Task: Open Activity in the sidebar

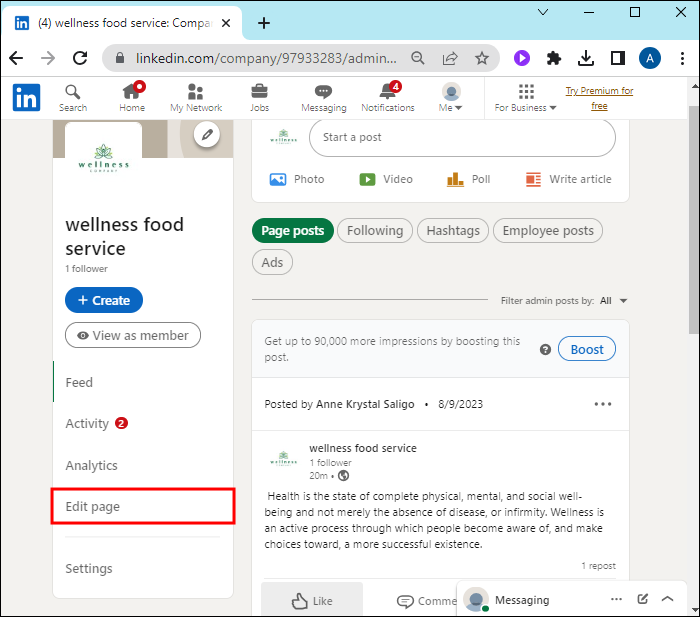Action: [87, 423]
